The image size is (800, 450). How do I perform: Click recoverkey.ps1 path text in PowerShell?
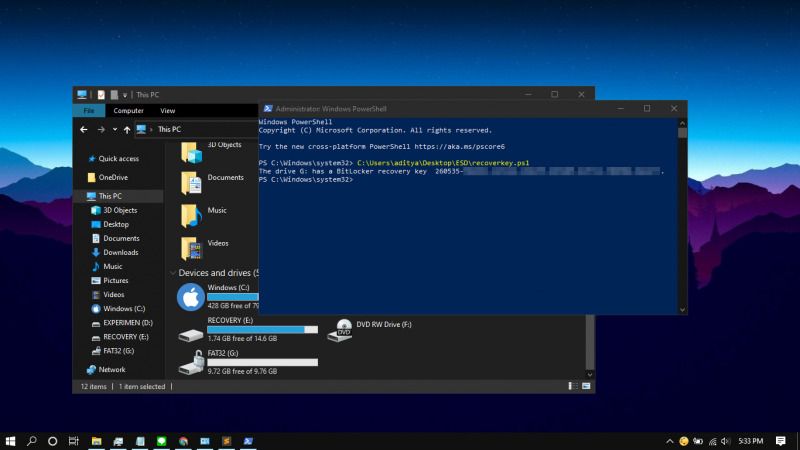443,163
